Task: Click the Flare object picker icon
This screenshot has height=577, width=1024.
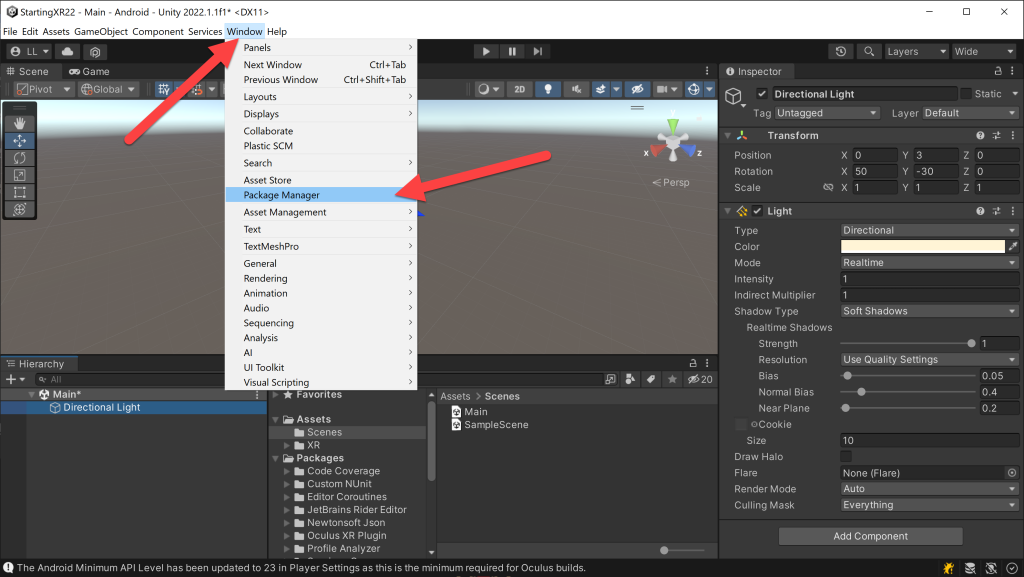Action: (x=1012, y=473)
